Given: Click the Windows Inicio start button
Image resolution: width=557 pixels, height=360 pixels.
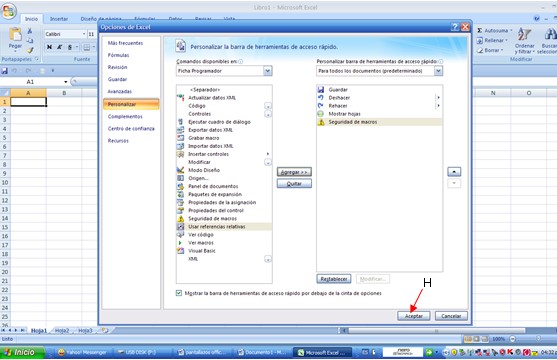Looking at the screenshot, I should point(23,352).
